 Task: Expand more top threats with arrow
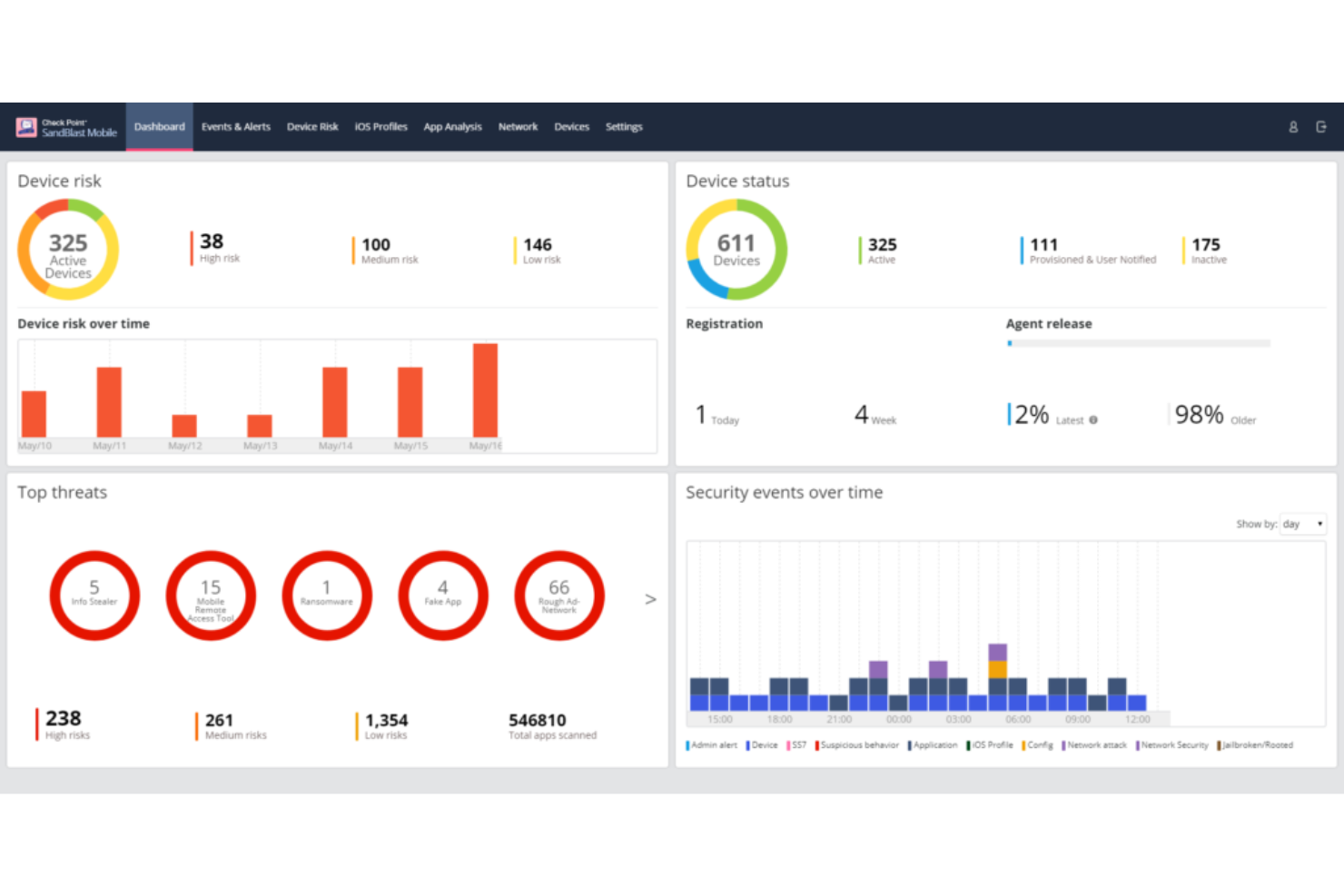pos(650,599)
